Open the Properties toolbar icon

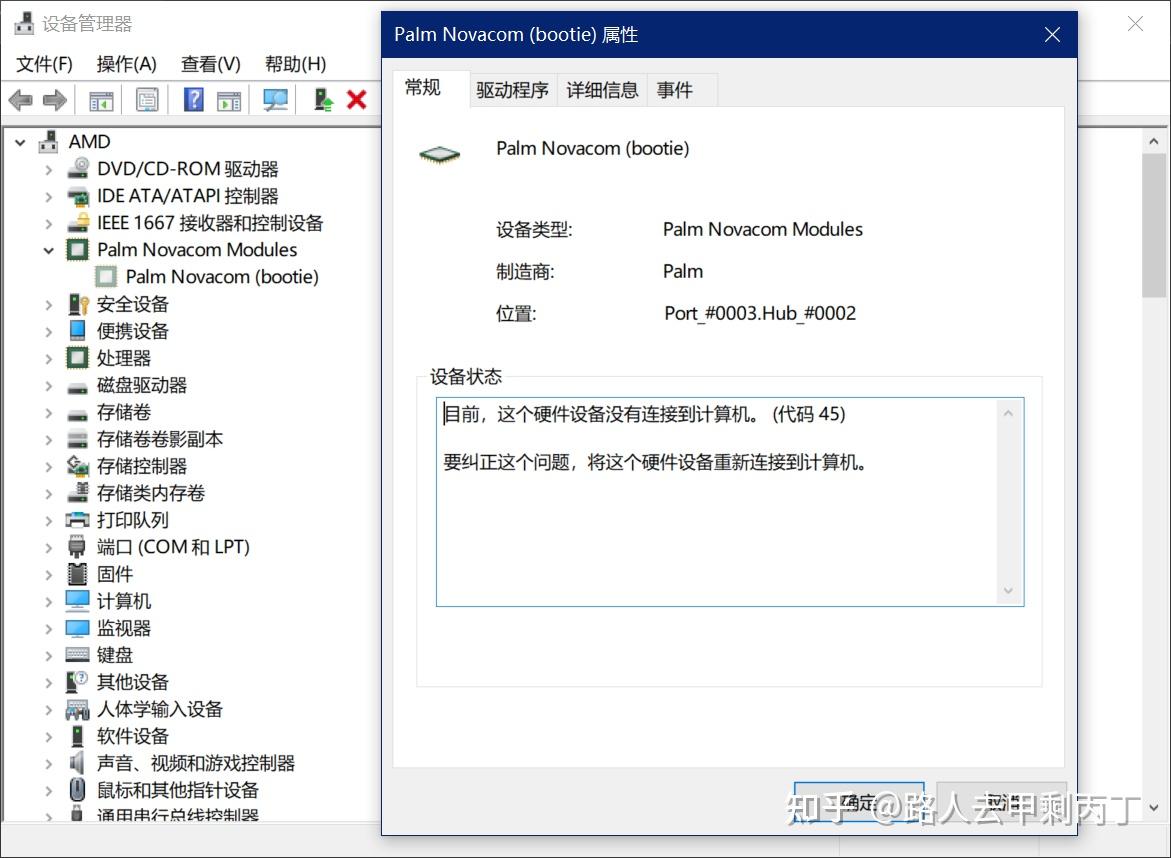click(x=145, y=99)
